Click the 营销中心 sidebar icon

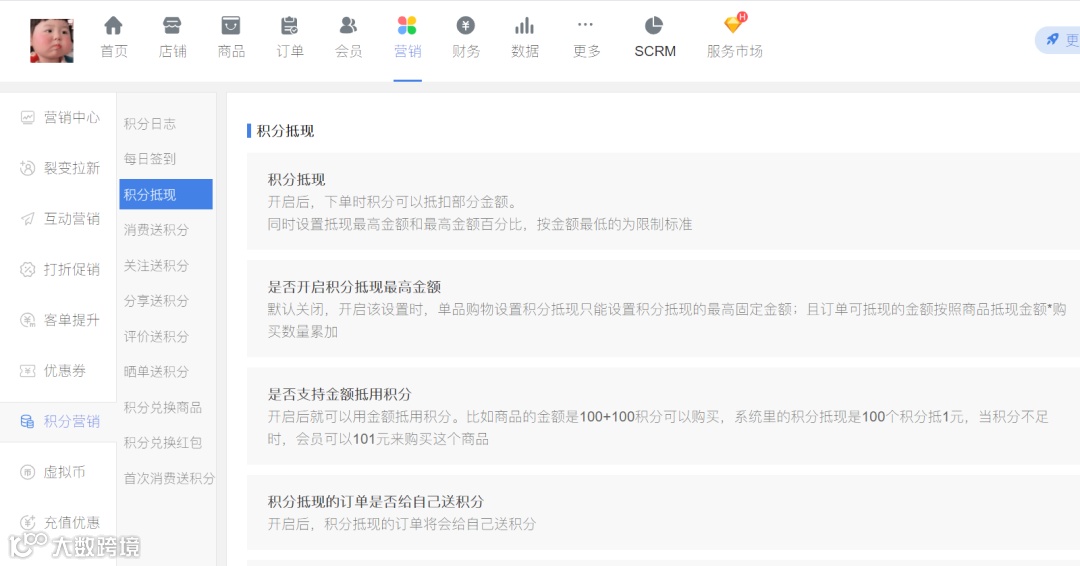27,118
